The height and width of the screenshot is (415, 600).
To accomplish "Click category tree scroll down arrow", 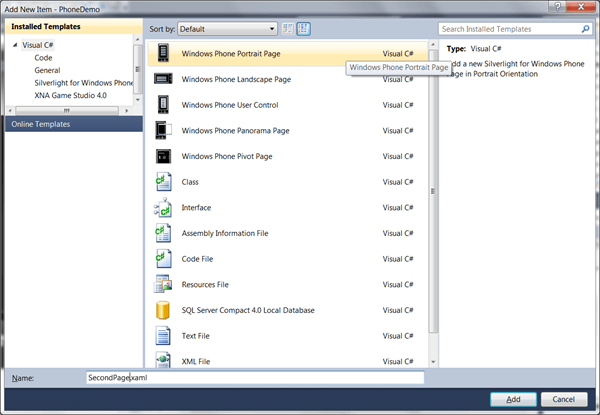I will point(138,100).
